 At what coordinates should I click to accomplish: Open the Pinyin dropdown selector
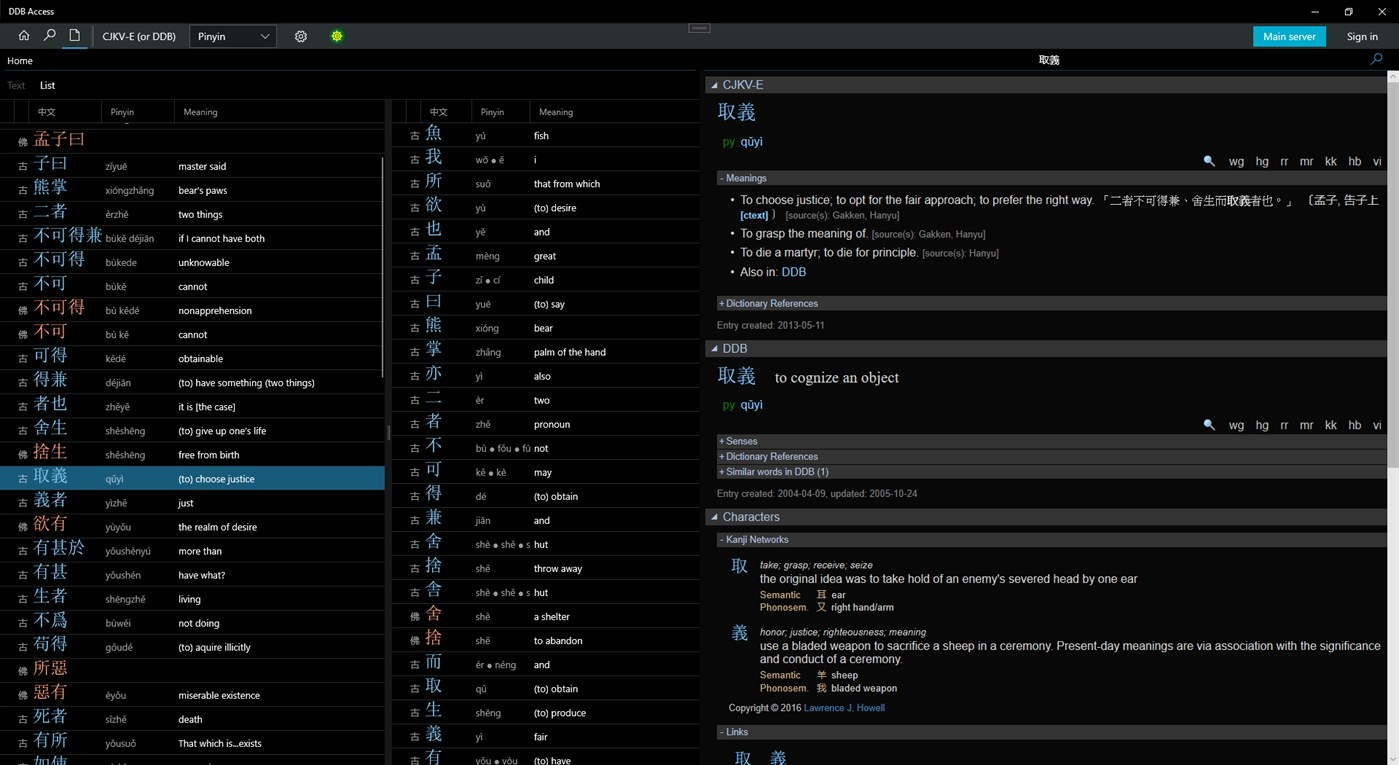[x=232, y=36]
